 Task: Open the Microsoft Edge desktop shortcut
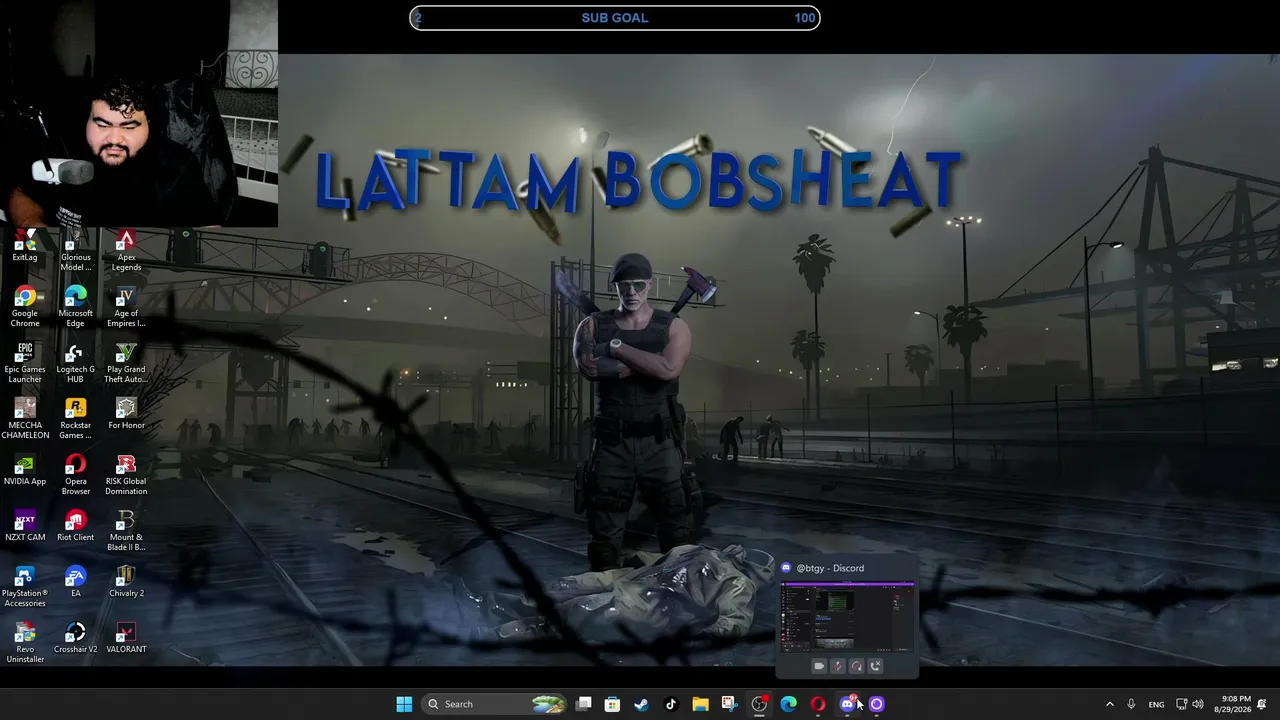[x=75, y=308]
